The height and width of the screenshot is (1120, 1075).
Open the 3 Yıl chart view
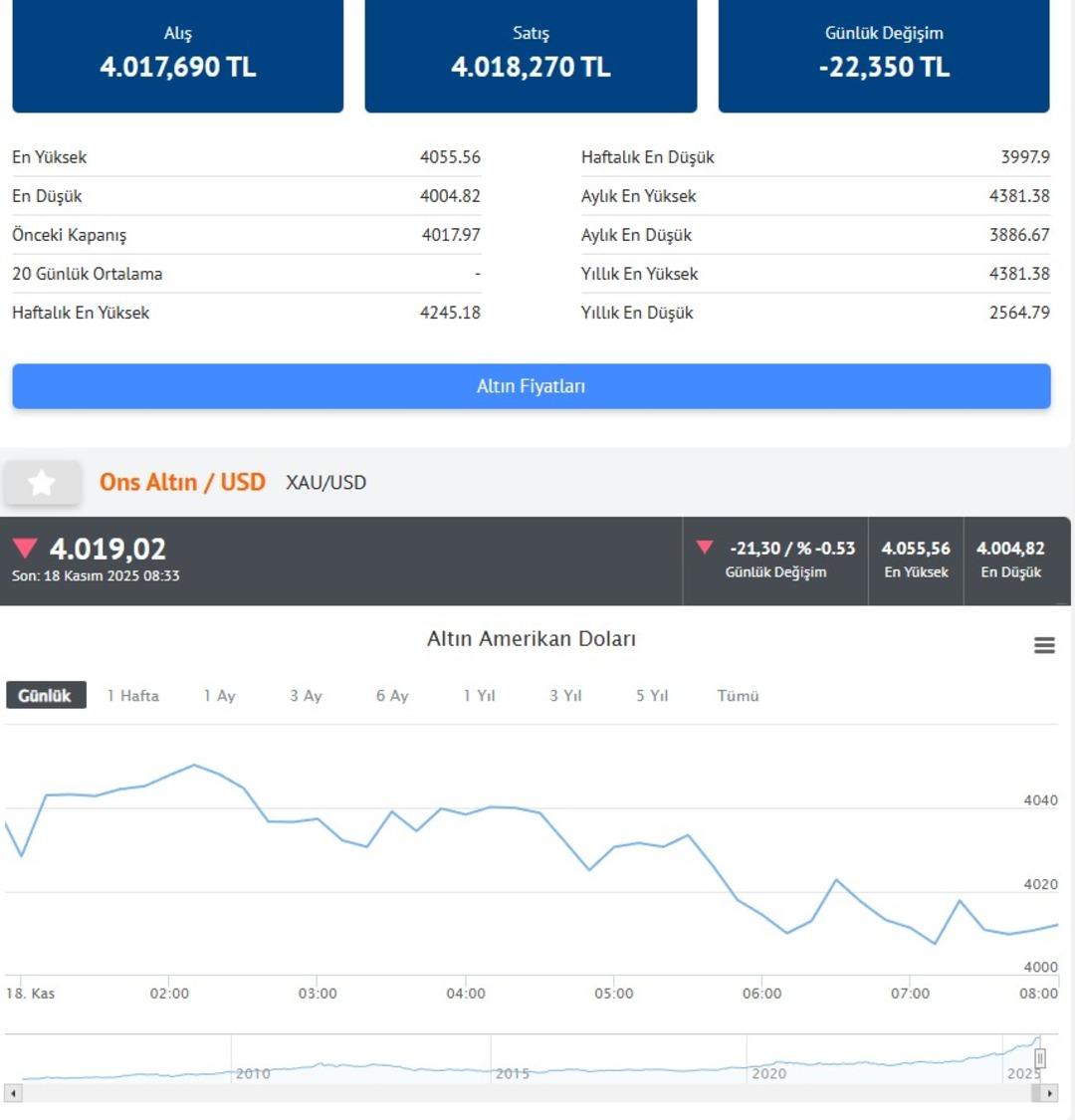[x=564, y=695]
